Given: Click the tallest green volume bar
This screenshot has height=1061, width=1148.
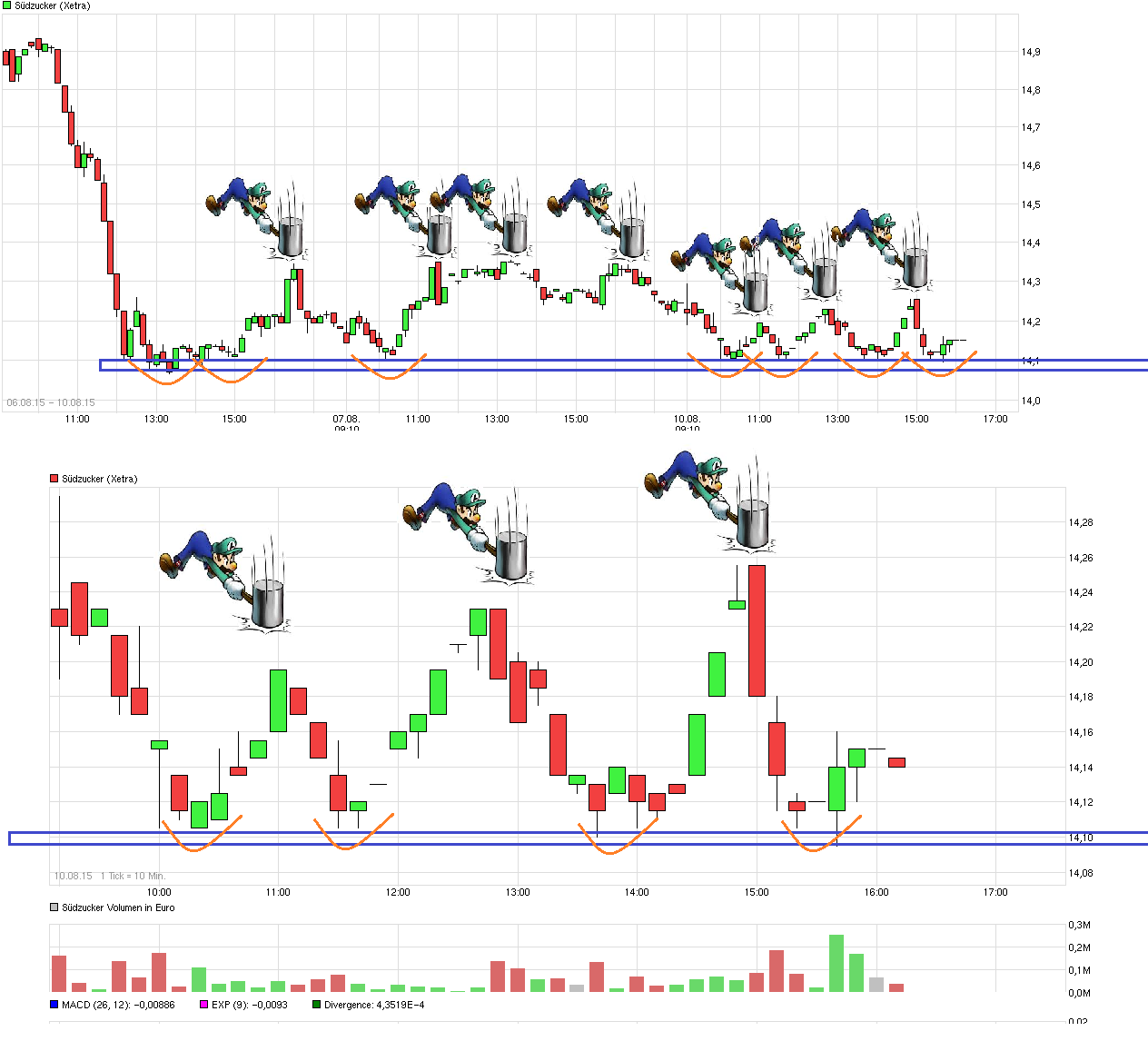Looking at the screenshot, I should pos(836,963).
